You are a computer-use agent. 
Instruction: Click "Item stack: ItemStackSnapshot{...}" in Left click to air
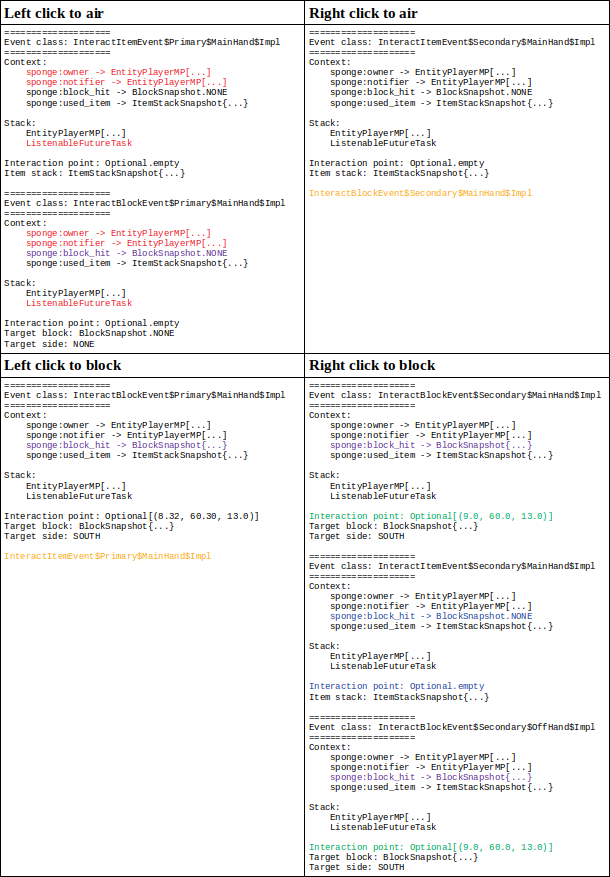(x=94, y=173)
